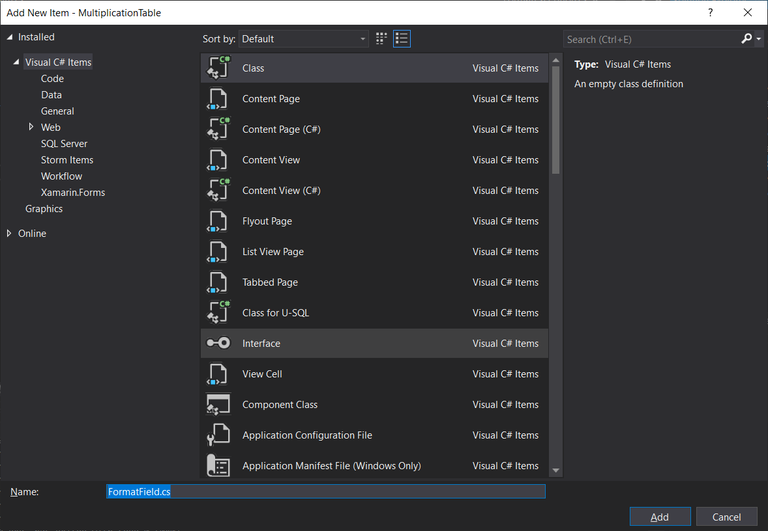
Task: Select the Application Manifest File icon
Action: pos(218,466)
